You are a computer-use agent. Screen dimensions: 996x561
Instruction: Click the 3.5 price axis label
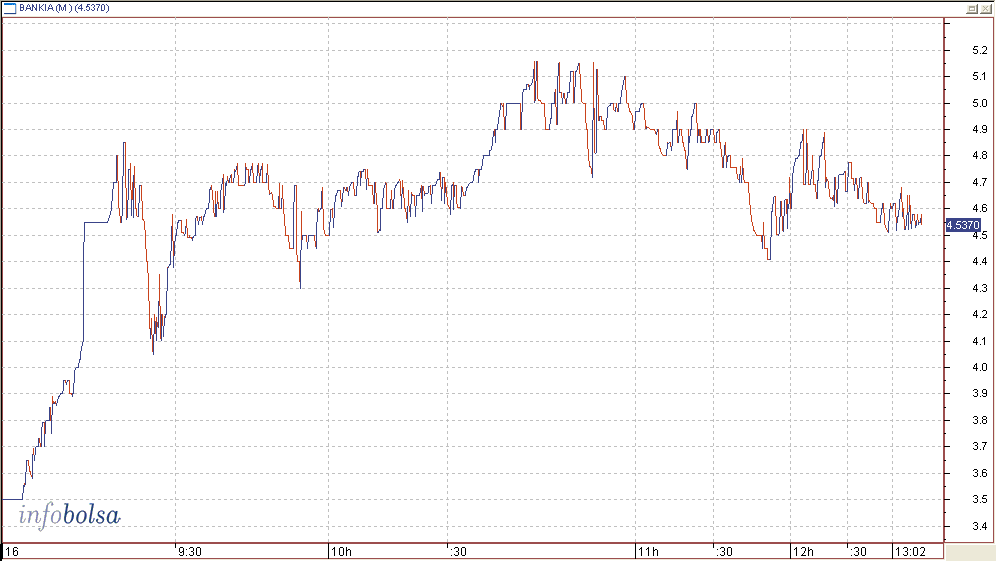pos(979,499)
